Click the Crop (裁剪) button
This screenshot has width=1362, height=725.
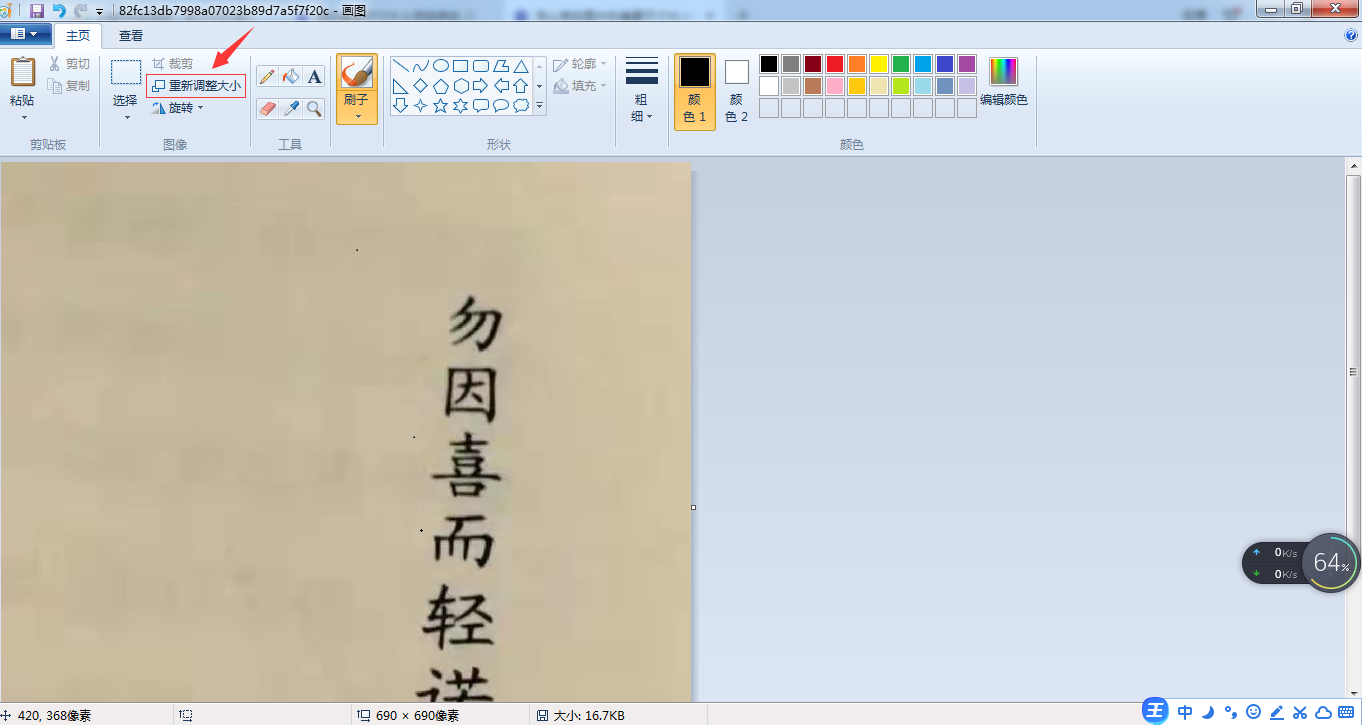click(x=173, y=64)
